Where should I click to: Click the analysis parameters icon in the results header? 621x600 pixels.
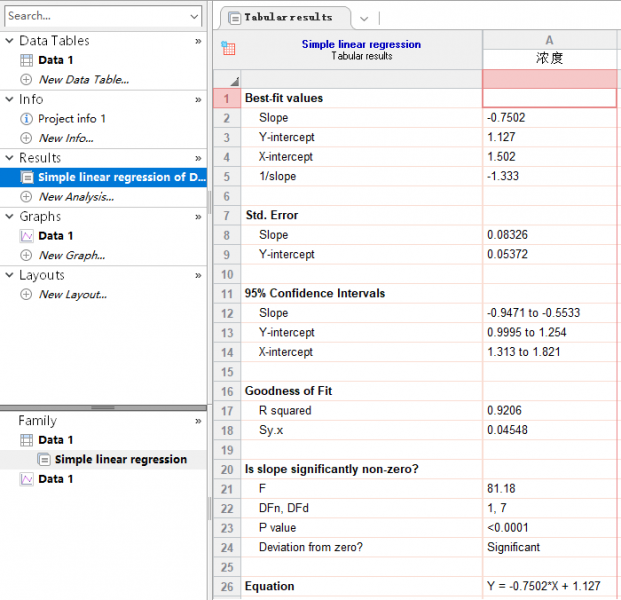[x=228, y=48]
